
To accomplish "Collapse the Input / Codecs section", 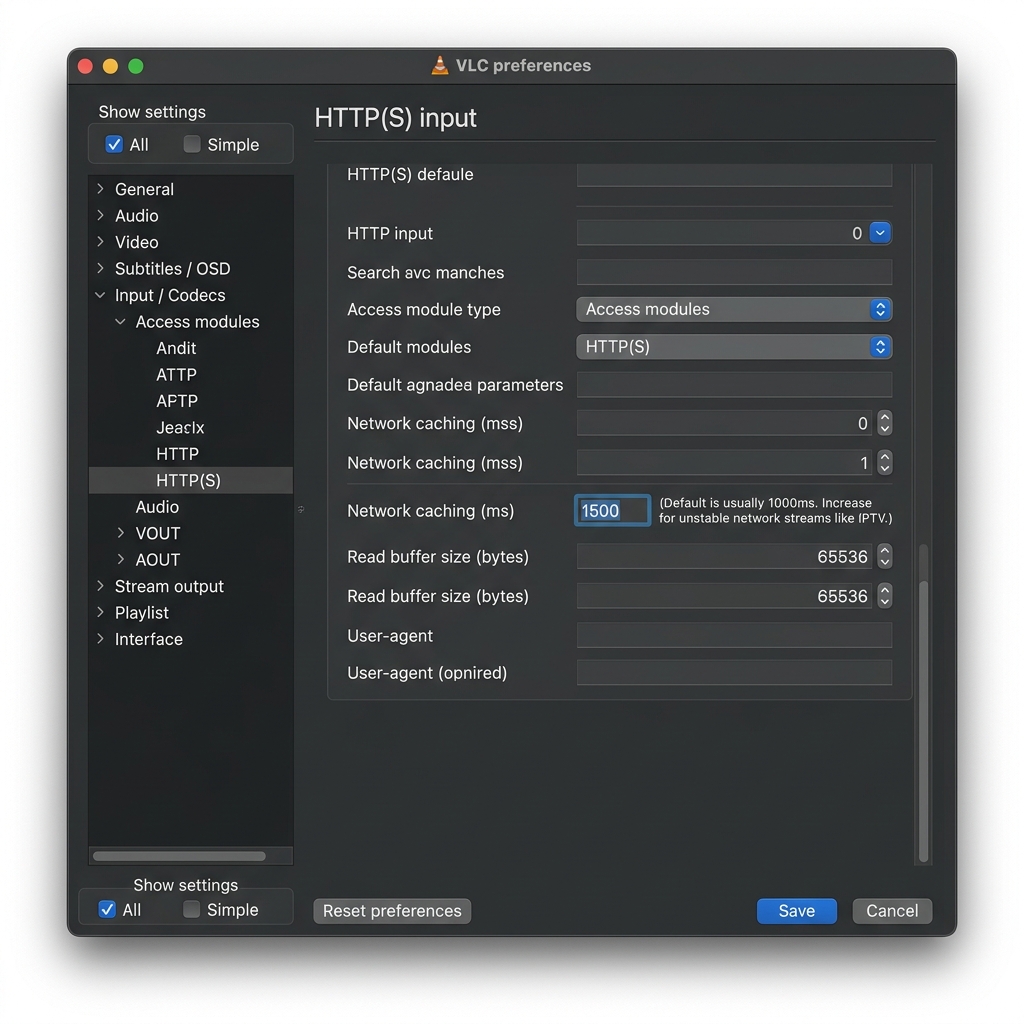I will coord(101,295).
